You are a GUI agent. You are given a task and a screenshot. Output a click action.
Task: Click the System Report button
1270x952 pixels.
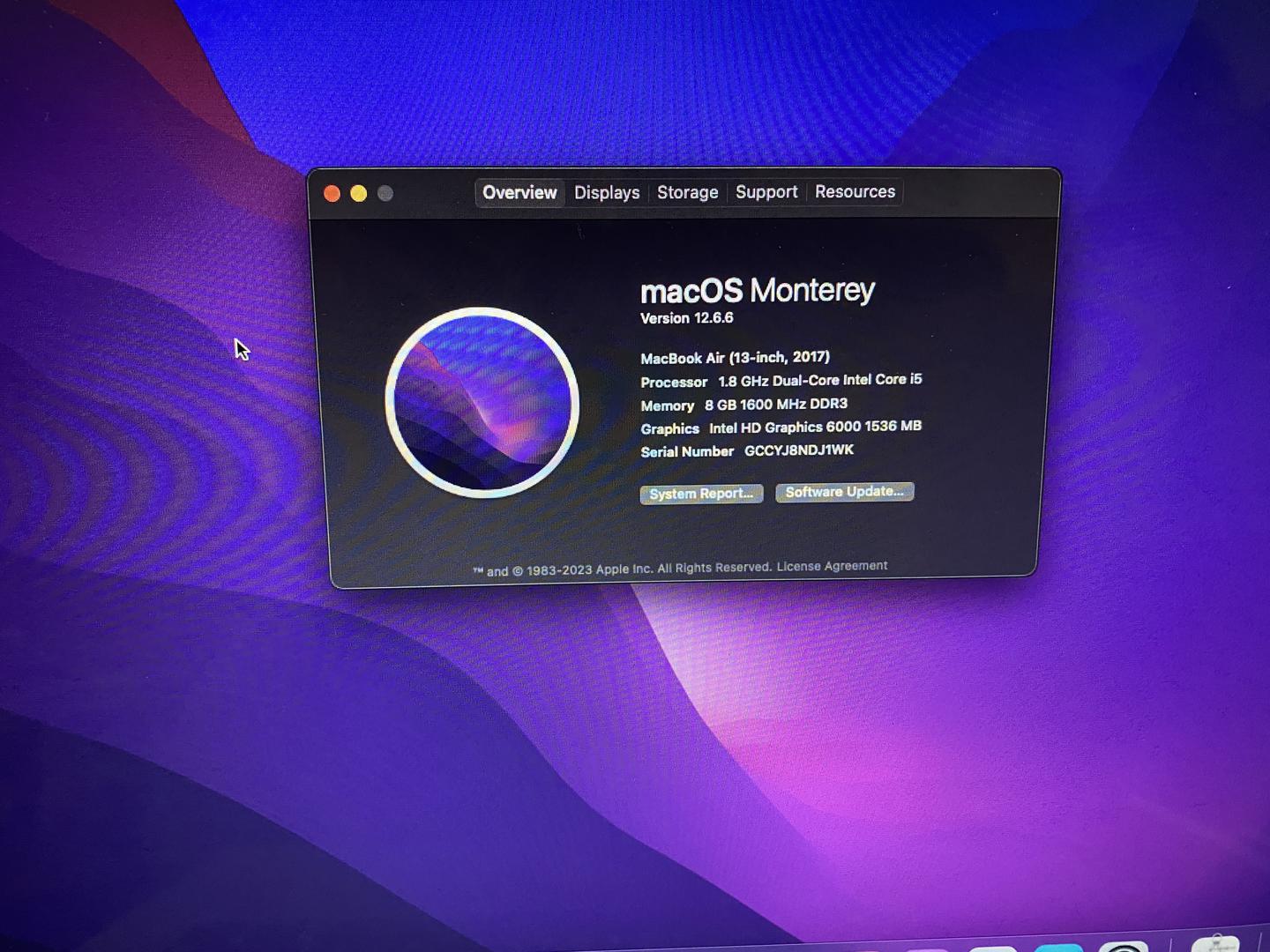(701, 494)
